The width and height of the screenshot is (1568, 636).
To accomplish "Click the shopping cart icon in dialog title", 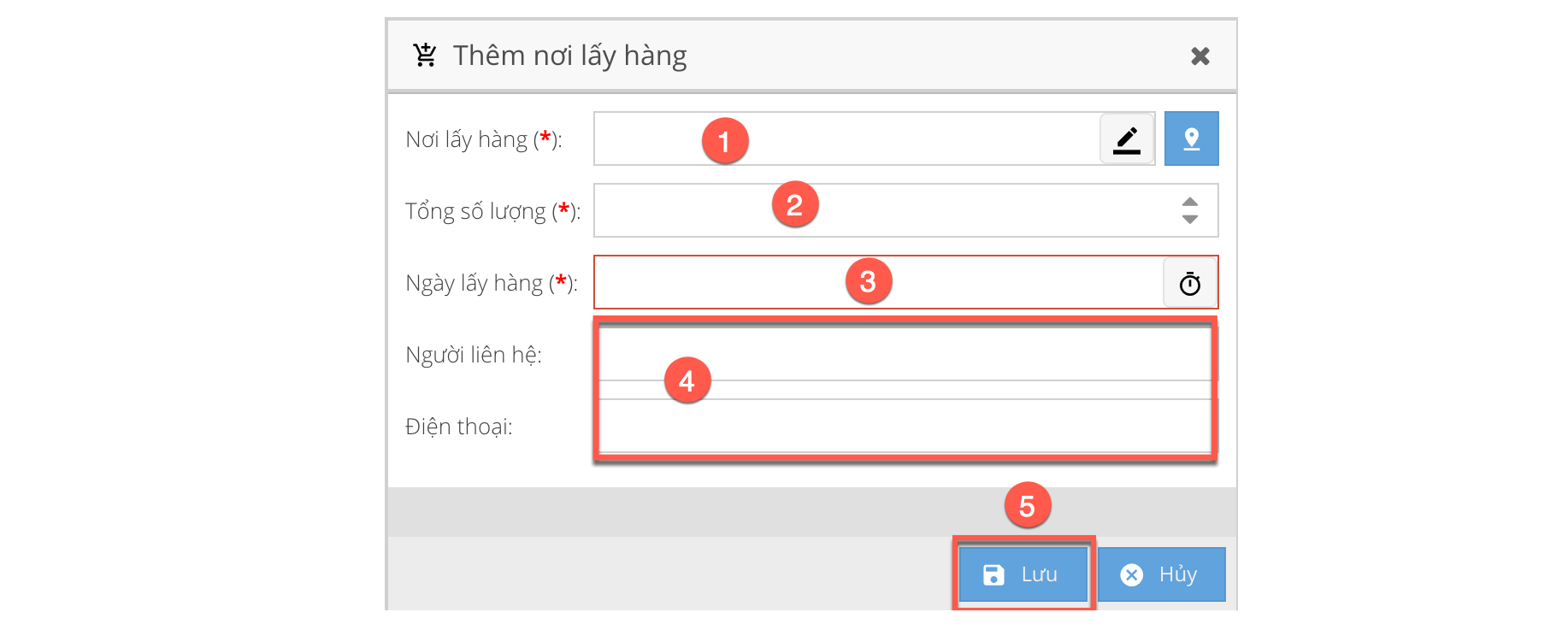I will [425, 56].
